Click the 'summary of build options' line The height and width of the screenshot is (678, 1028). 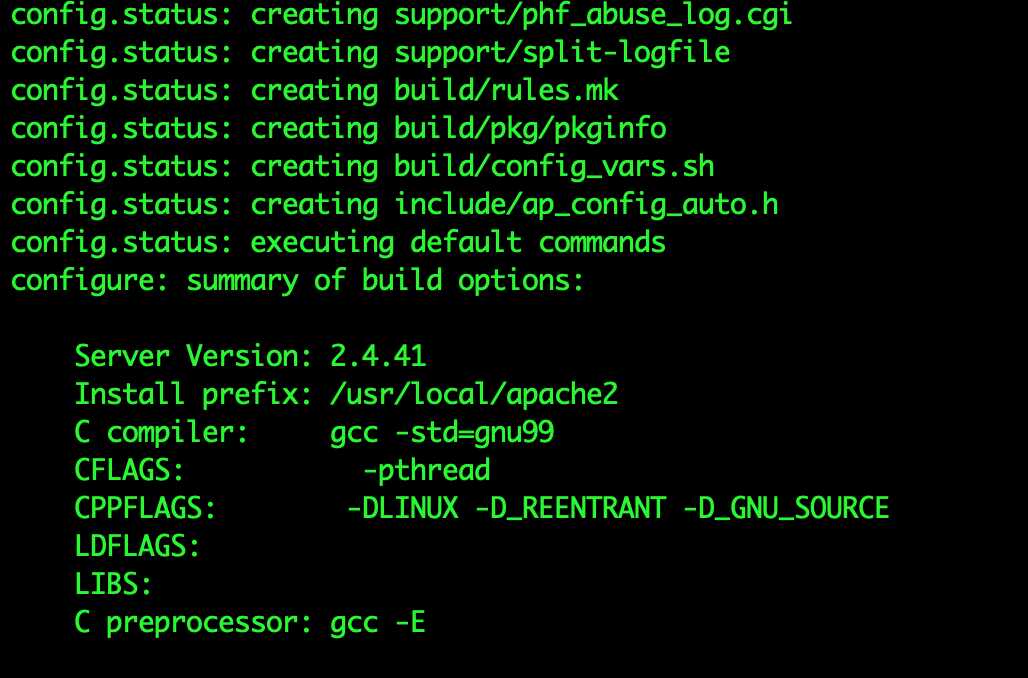(385, 280)
